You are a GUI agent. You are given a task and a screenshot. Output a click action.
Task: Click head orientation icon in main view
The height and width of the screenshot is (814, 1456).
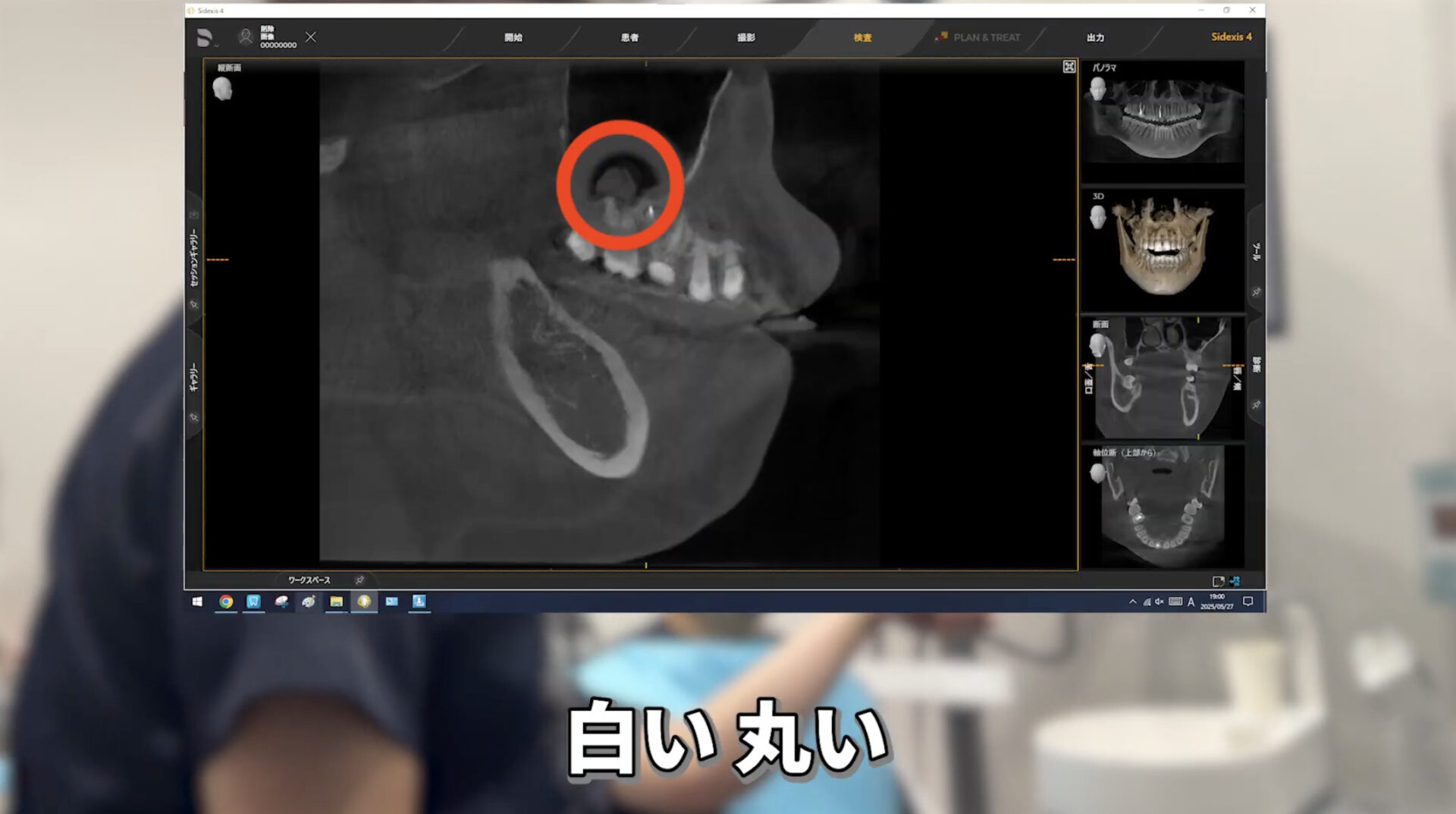(x=222, y=90)
